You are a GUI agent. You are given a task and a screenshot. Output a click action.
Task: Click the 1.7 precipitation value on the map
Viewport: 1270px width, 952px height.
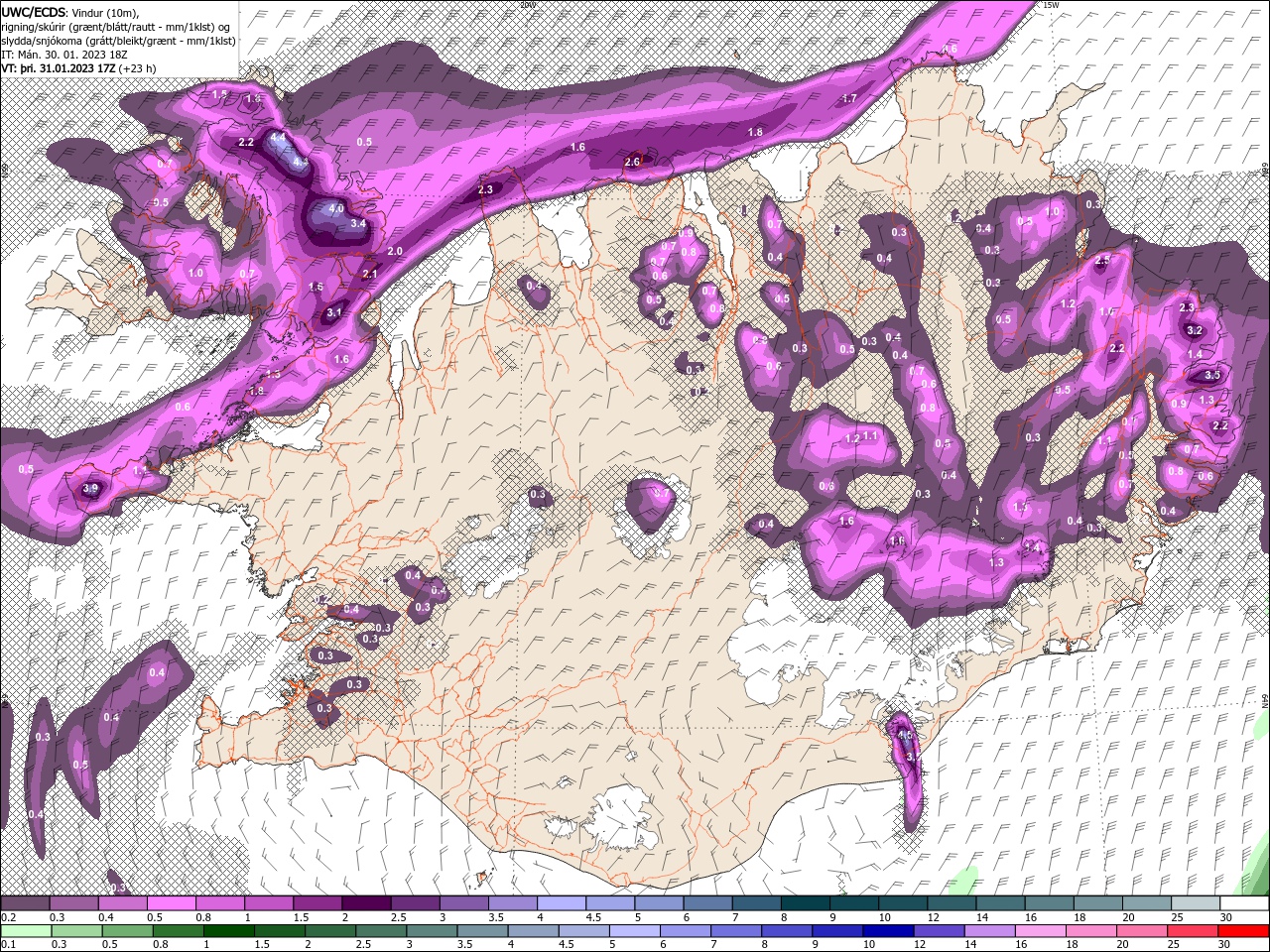[849, 99]
